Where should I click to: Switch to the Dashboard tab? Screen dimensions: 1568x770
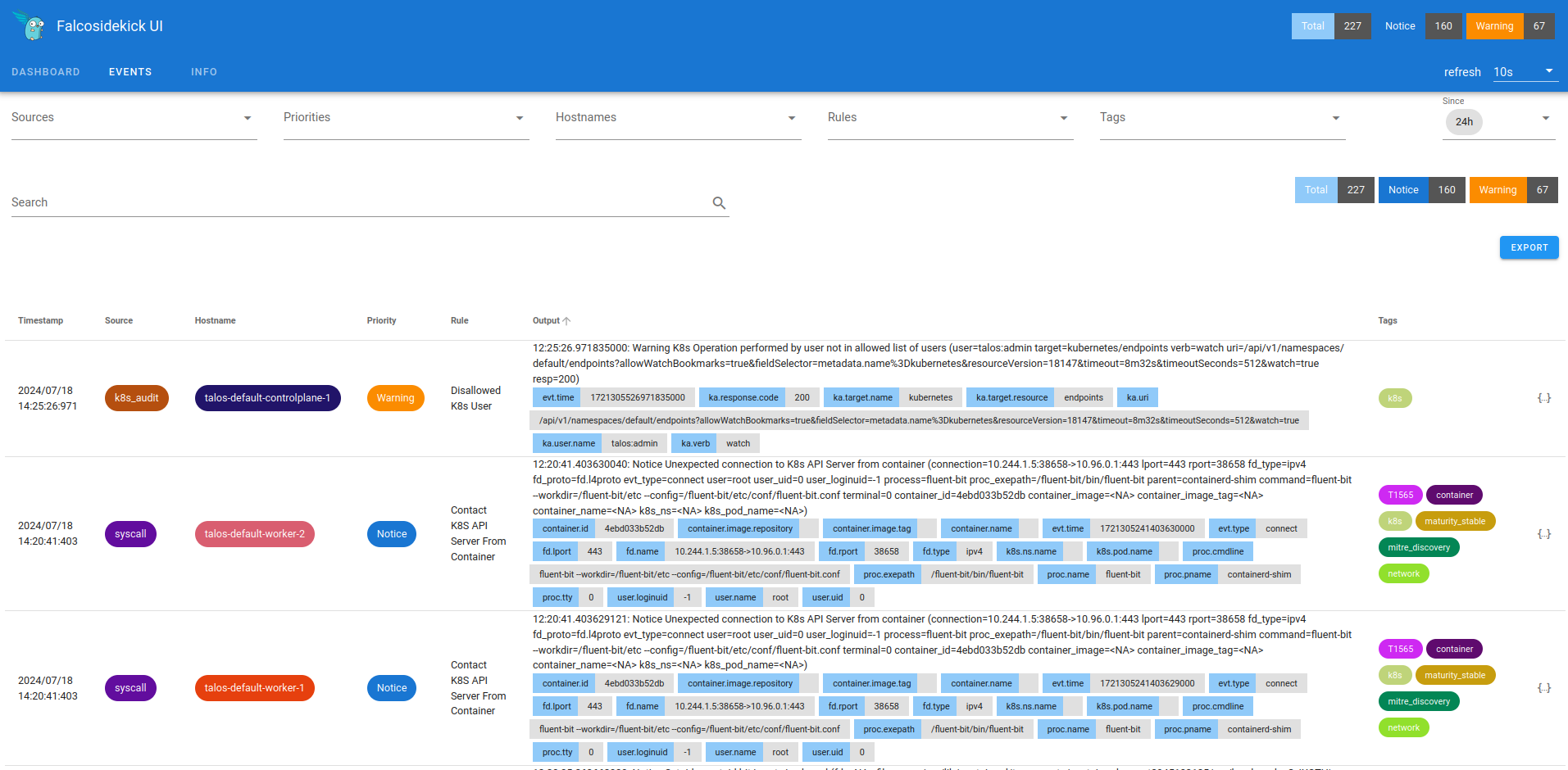coord(46,72)
